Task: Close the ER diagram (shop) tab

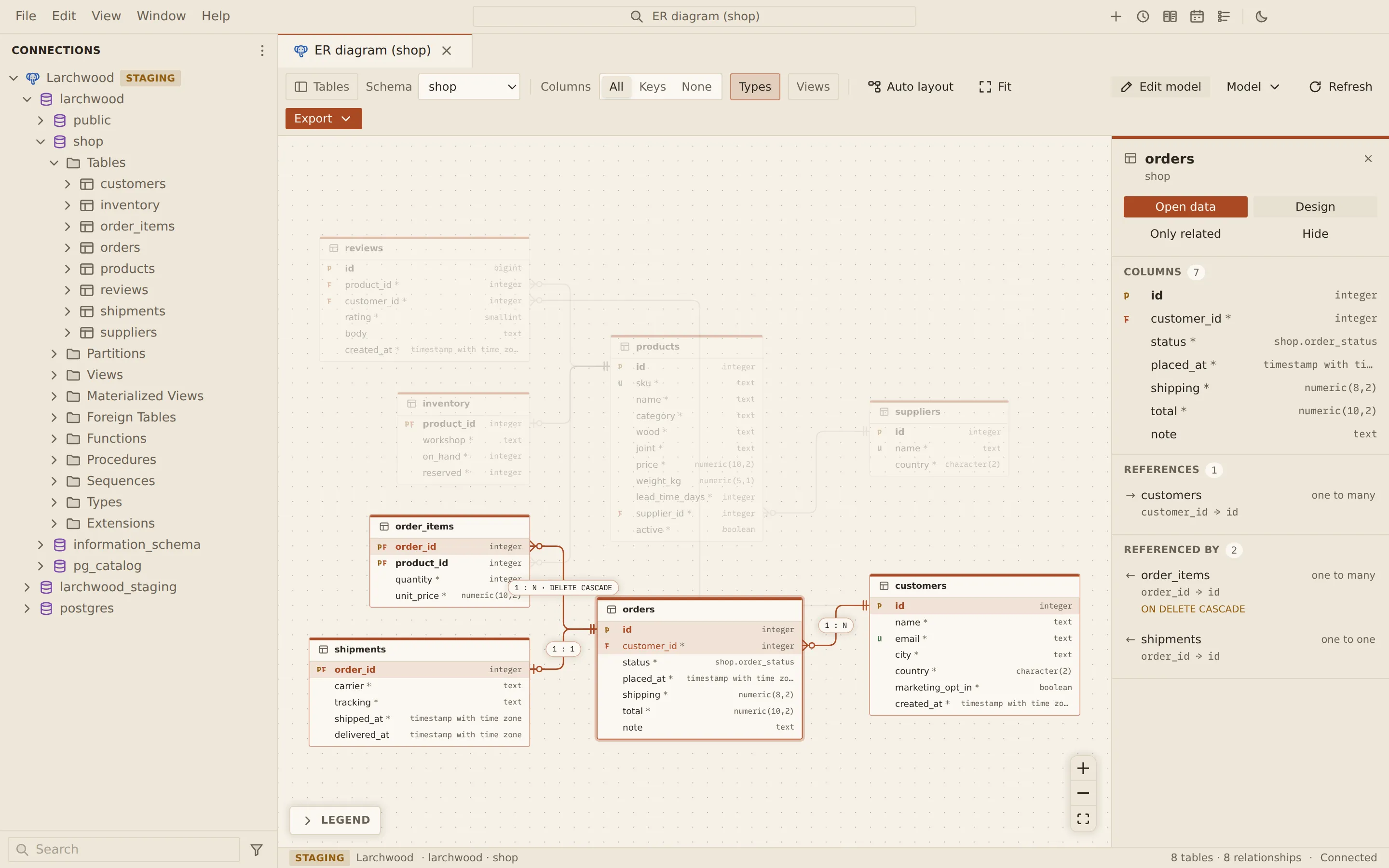Action: click(x=447, y=51)
